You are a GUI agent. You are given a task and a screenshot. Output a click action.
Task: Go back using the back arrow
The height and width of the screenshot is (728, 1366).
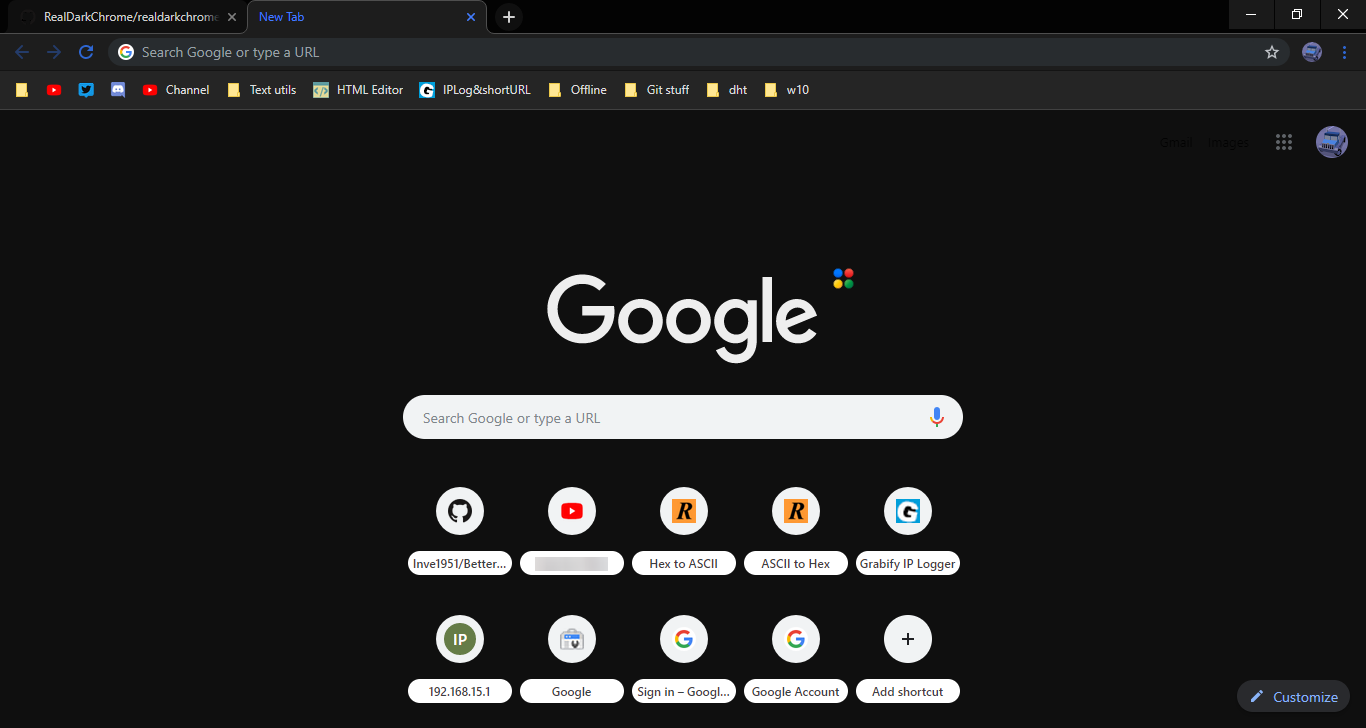tap(22, 52)
